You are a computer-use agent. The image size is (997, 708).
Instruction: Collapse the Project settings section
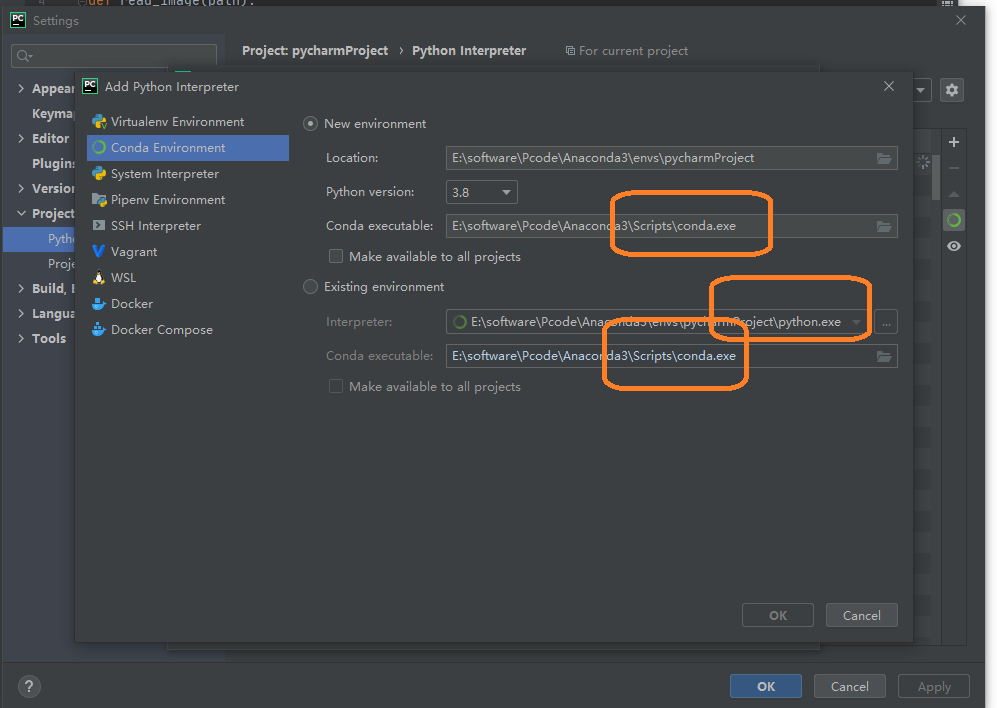21,213
